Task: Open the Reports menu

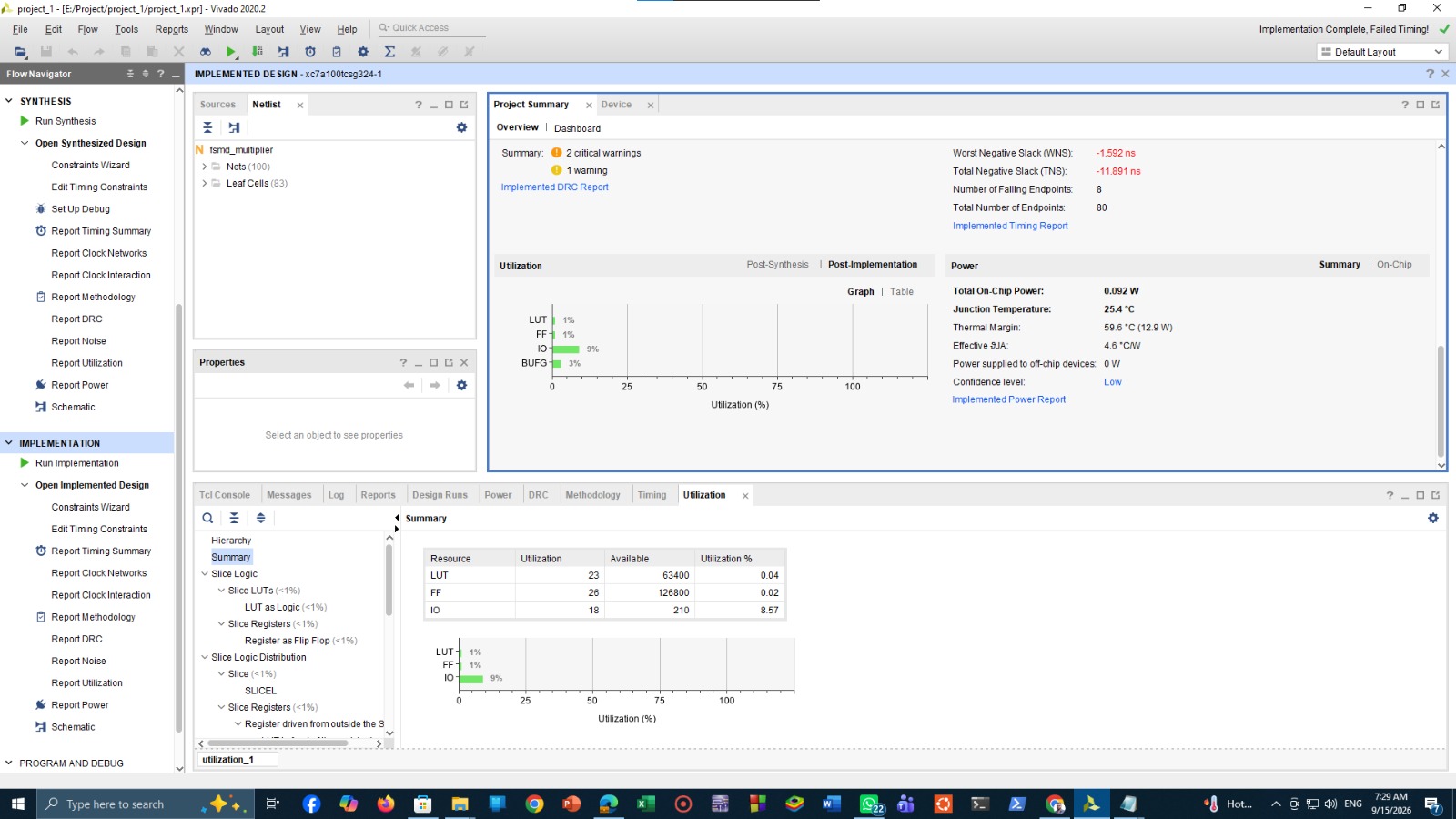Action: pyautogui.click(x=171, y=29)
